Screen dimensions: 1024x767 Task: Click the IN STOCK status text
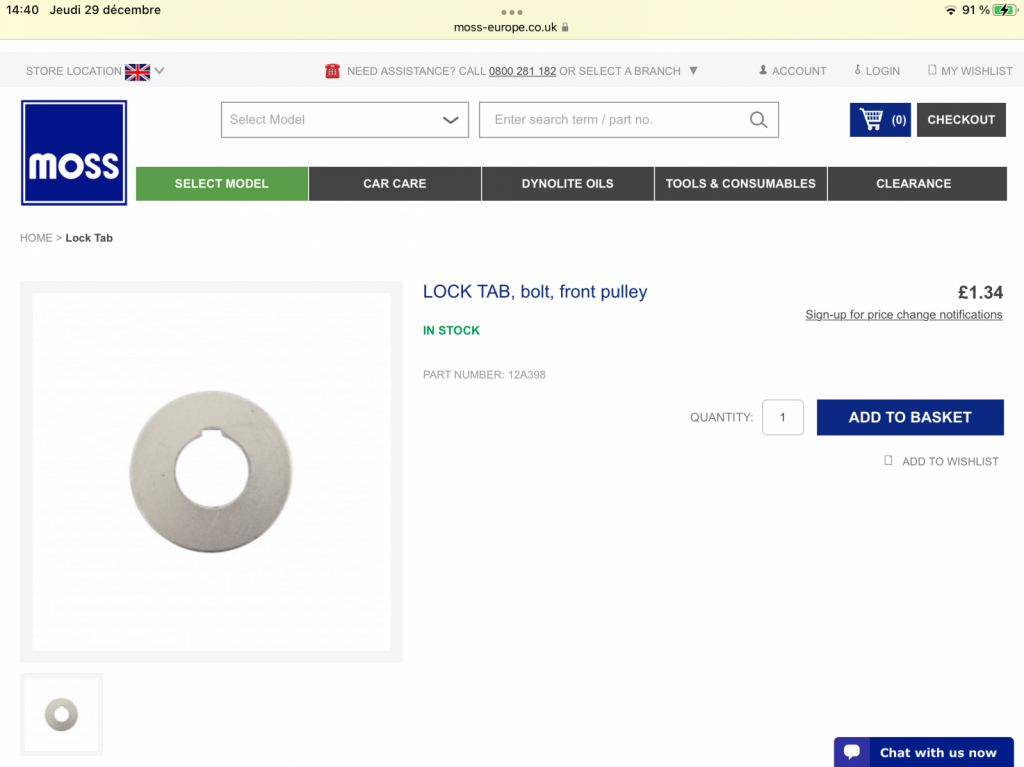(451, 331)
